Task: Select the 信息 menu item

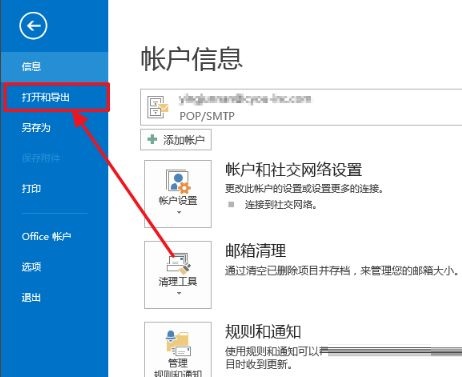Action: [54, 67]
